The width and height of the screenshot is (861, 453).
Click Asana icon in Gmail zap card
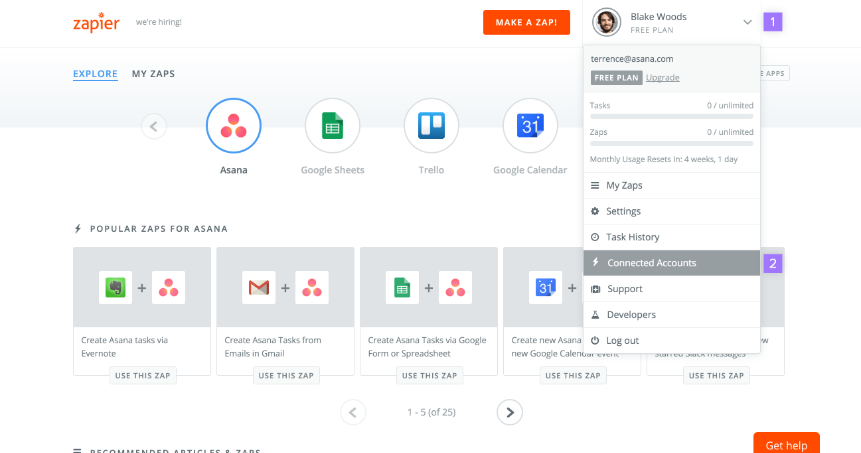(312, 287)
